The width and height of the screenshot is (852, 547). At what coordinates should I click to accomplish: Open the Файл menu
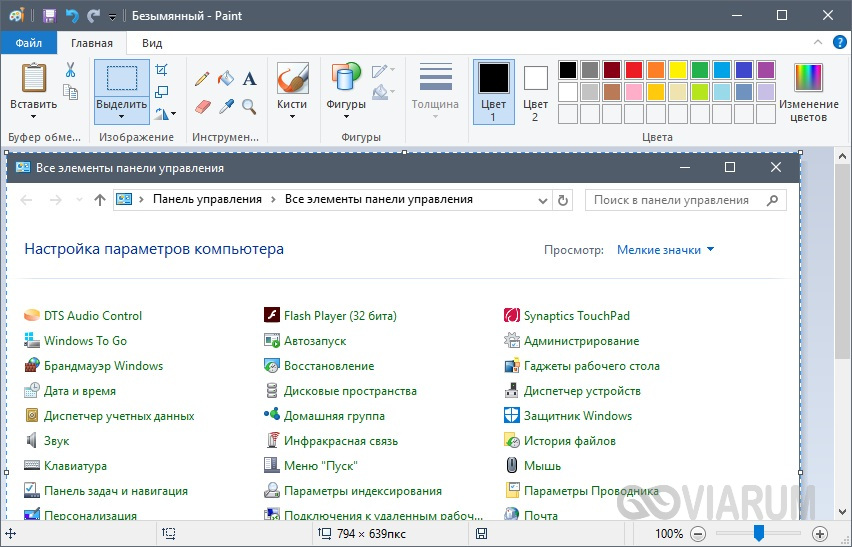tap(28, 43)
